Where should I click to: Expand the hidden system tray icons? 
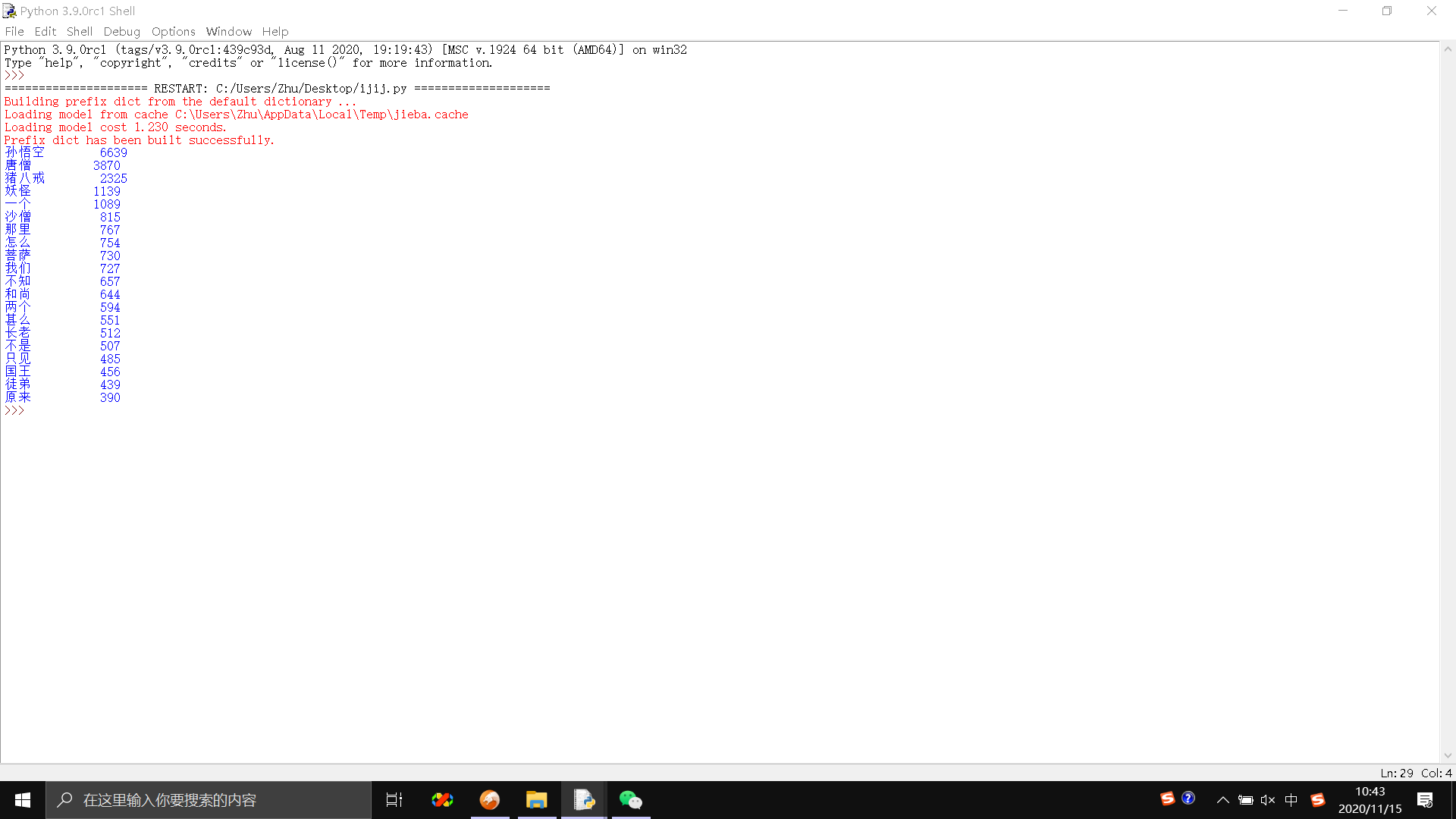pyautogui.click(x=1222, y=800)
